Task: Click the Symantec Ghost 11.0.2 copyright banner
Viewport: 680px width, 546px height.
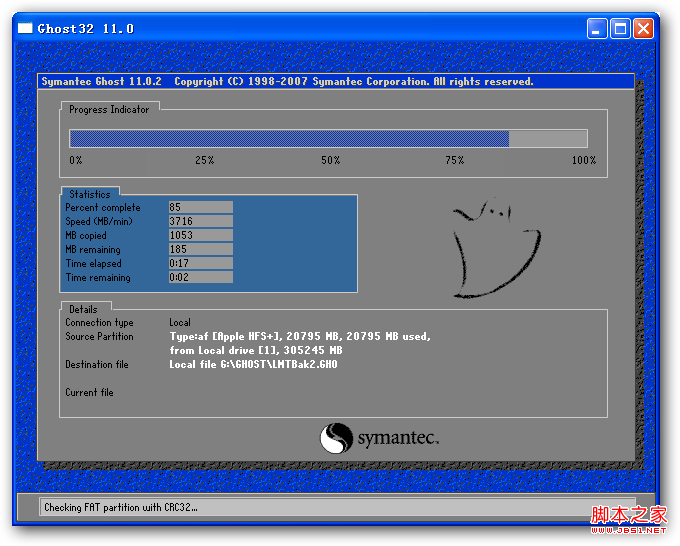Action: tap(336, 82)
